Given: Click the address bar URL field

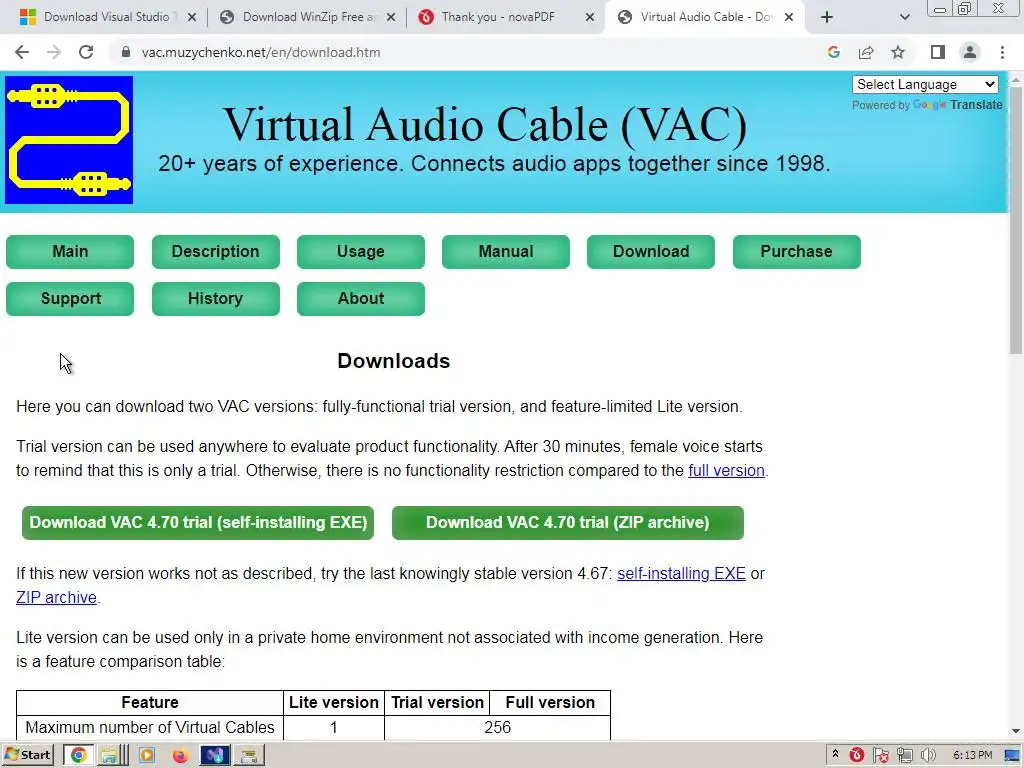Looking at the screenshot, I should coord(470,52).
